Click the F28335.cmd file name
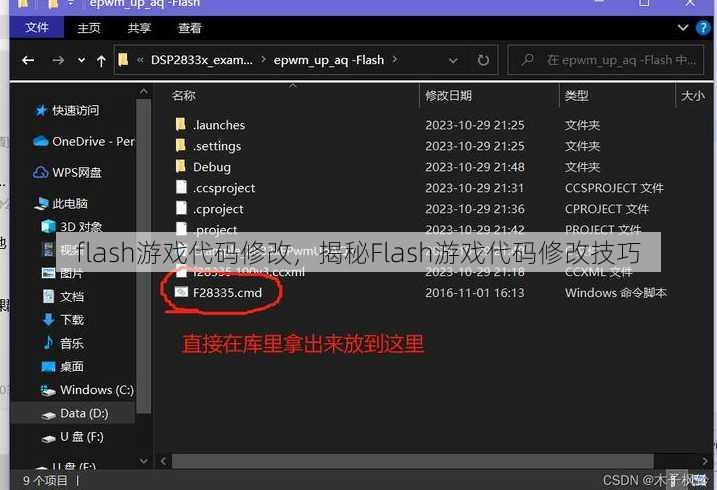Image resolution: width=717 pixels, height=490 pixels. (x=227, y=293)
